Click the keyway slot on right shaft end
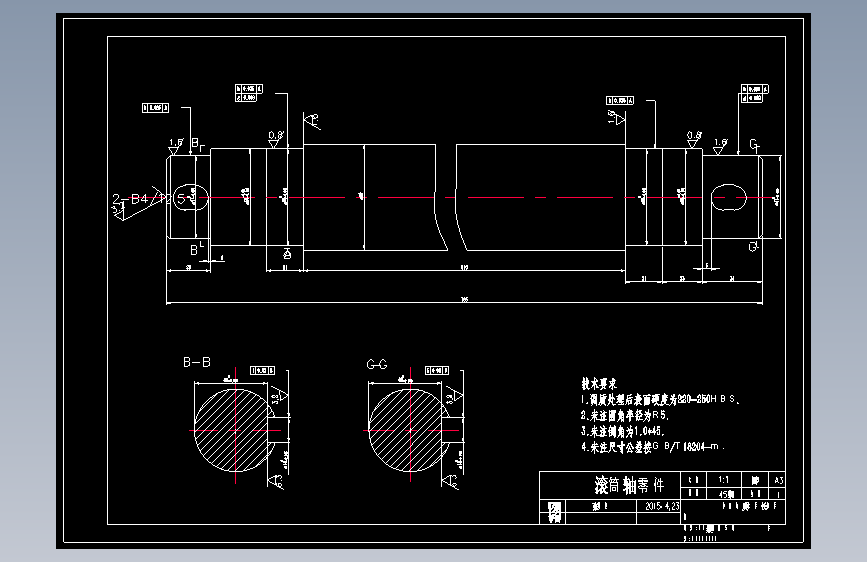 coord(728,197)
